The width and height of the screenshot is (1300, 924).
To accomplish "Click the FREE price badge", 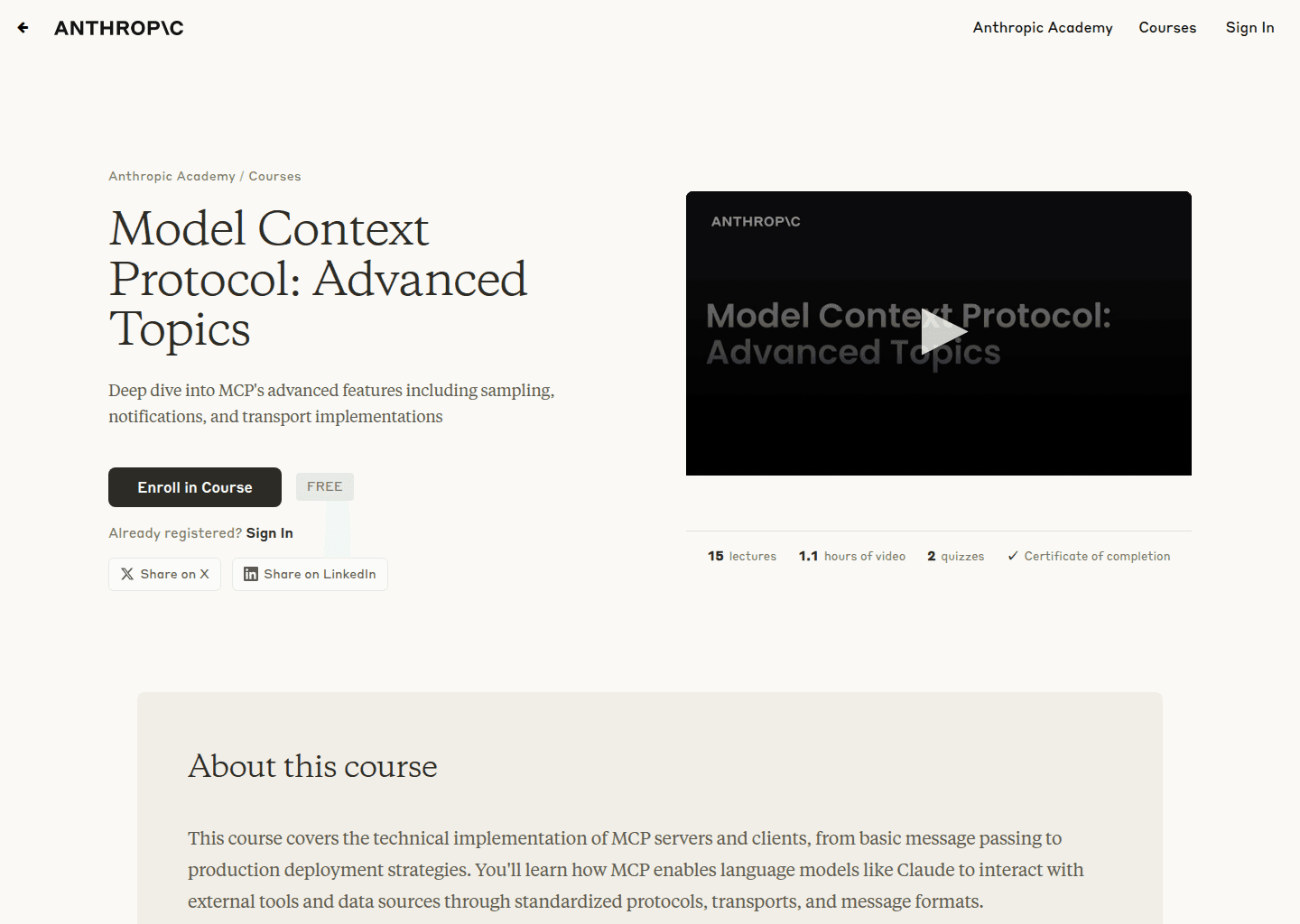I will pyautogui.click(x=325, y=486).
